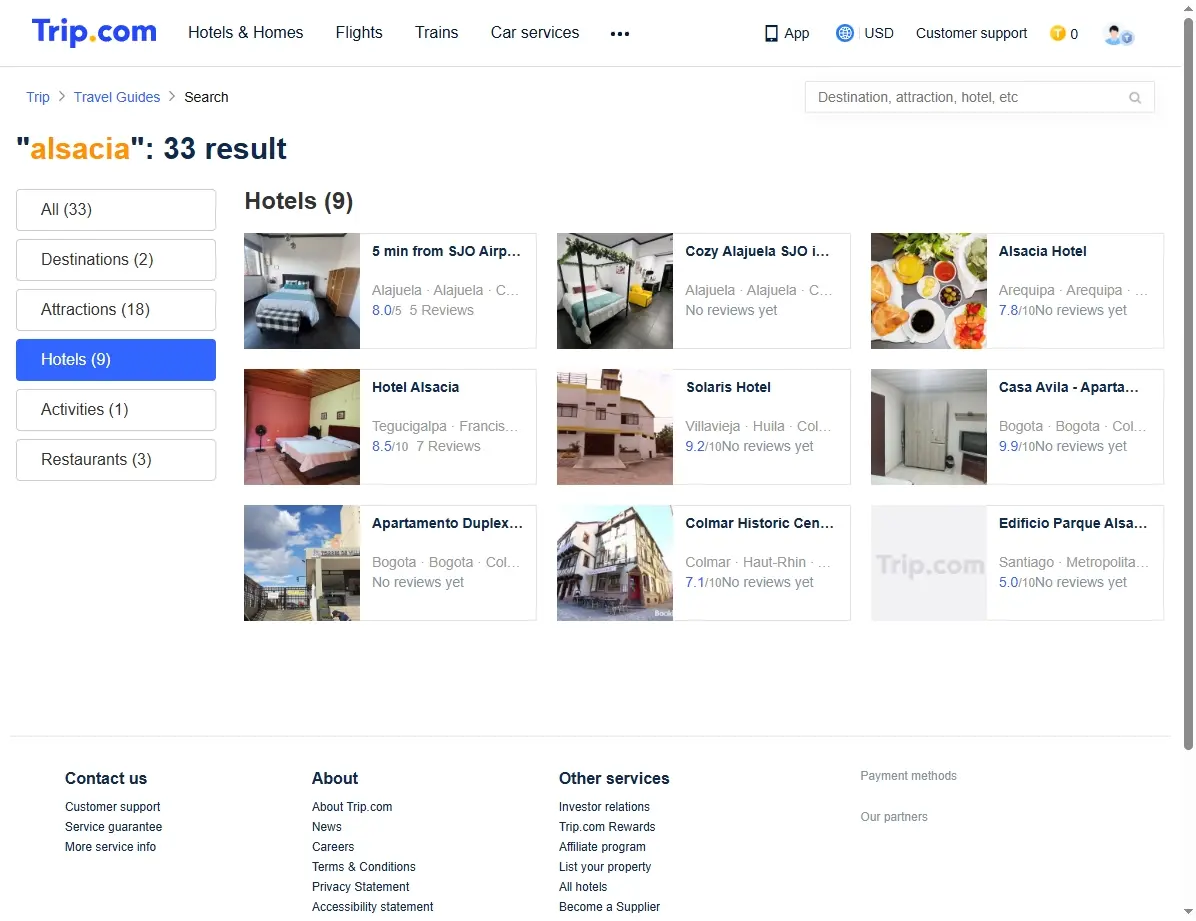Viewport: 1196px width, 921px height.
Task: Open Colmar Historic Center photo
Action: [615, 563]
